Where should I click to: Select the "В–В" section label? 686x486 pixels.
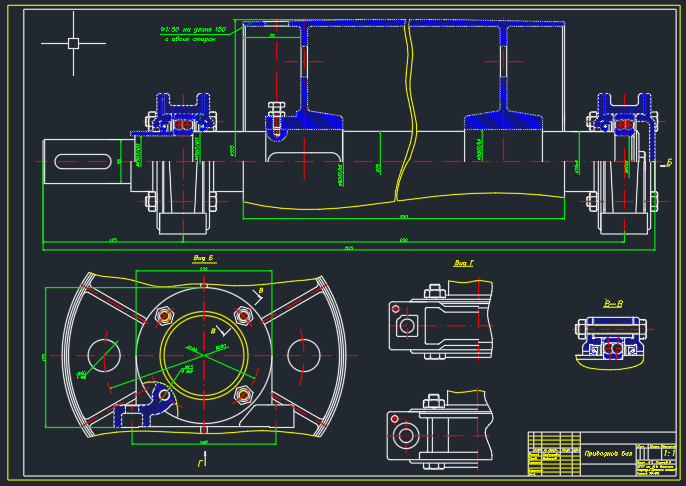pos(613,304)
